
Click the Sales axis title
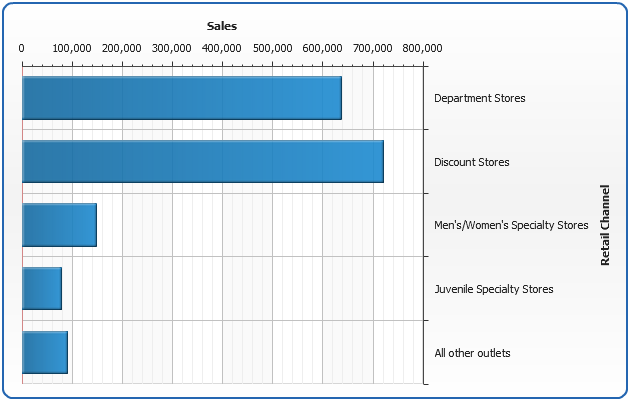coord(222,25)
